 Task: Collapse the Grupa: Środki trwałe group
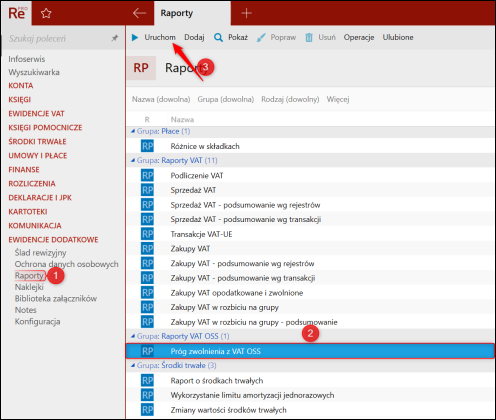coord(133,366)
